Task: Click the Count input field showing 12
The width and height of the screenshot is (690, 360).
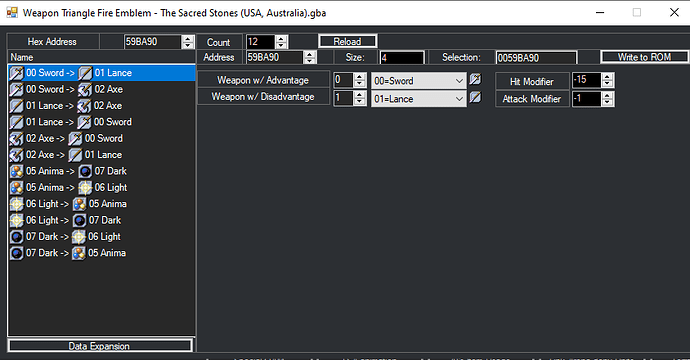Action: pos(261,42)
